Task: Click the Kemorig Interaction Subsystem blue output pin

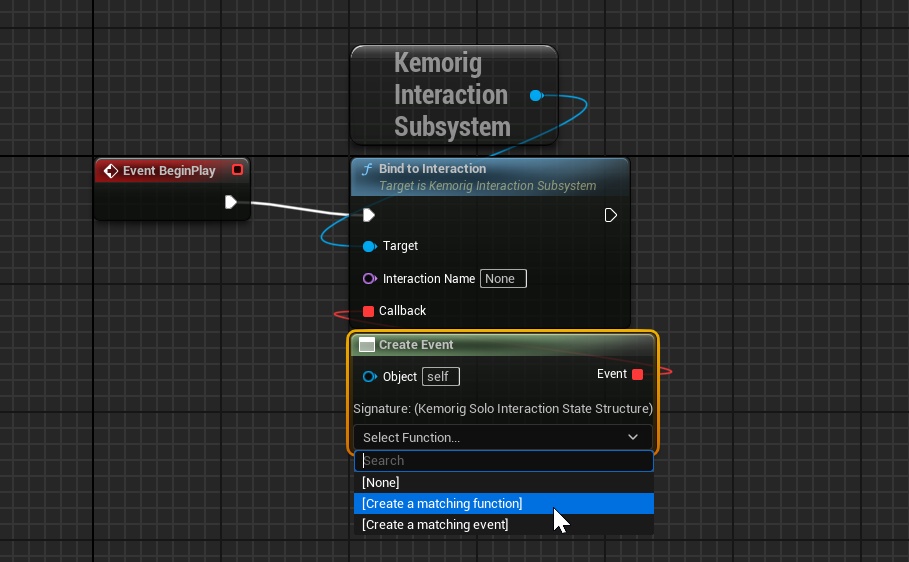Action: tap(536, 95)
